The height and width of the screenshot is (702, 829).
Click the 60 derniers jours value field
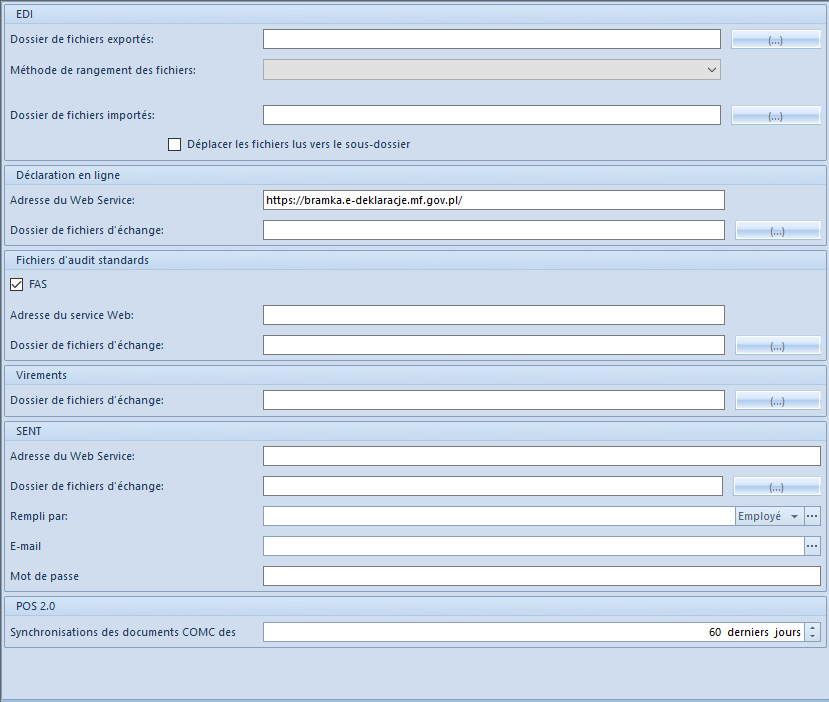[x=534, y=632]
